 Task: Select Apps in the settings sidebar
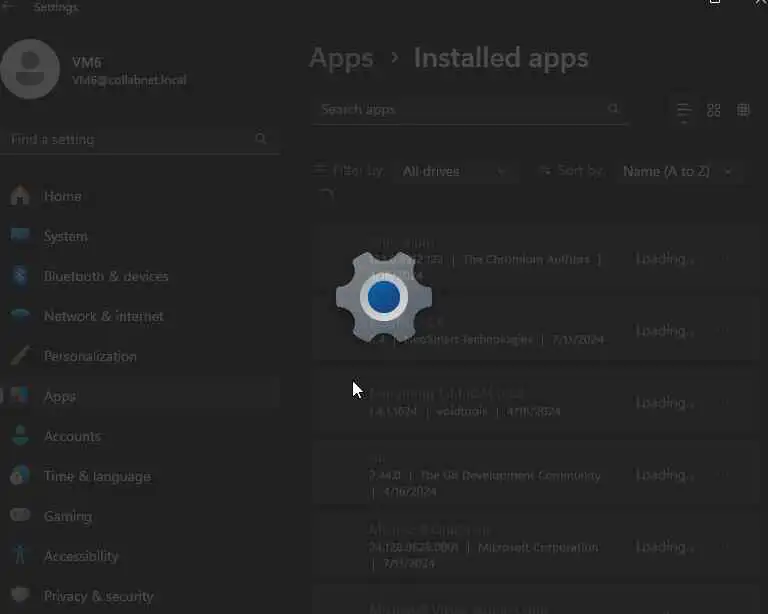140,396
